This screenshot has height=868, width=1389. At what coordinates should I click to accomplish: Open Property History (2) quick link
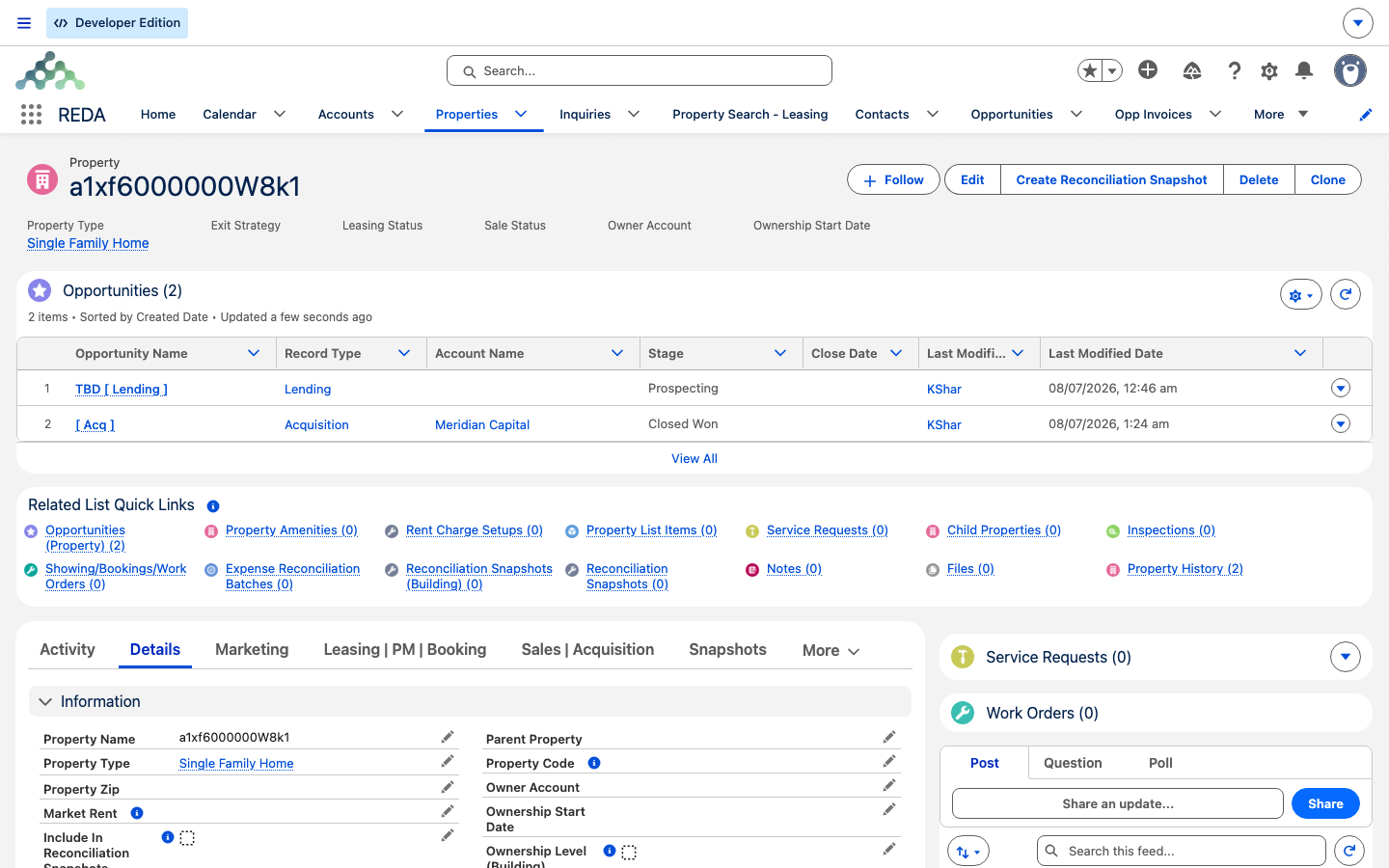point(1185,569)
